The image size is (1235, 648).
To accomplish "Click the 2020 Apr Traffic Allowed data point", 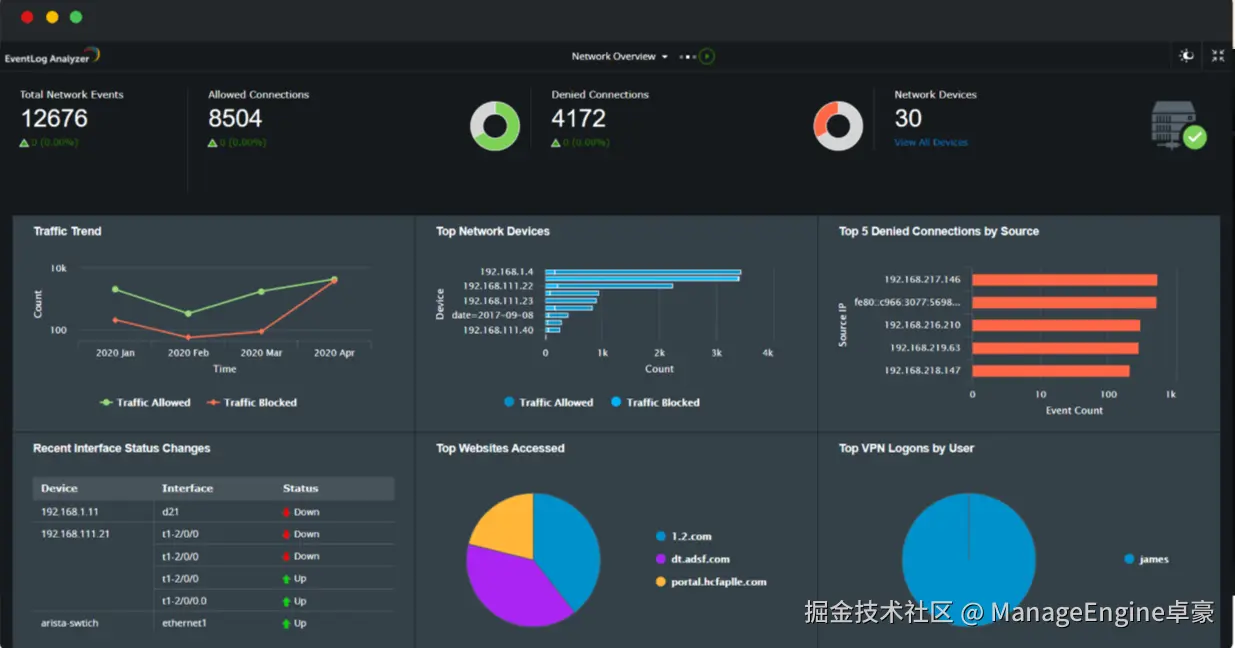I will tap(334, 279).
